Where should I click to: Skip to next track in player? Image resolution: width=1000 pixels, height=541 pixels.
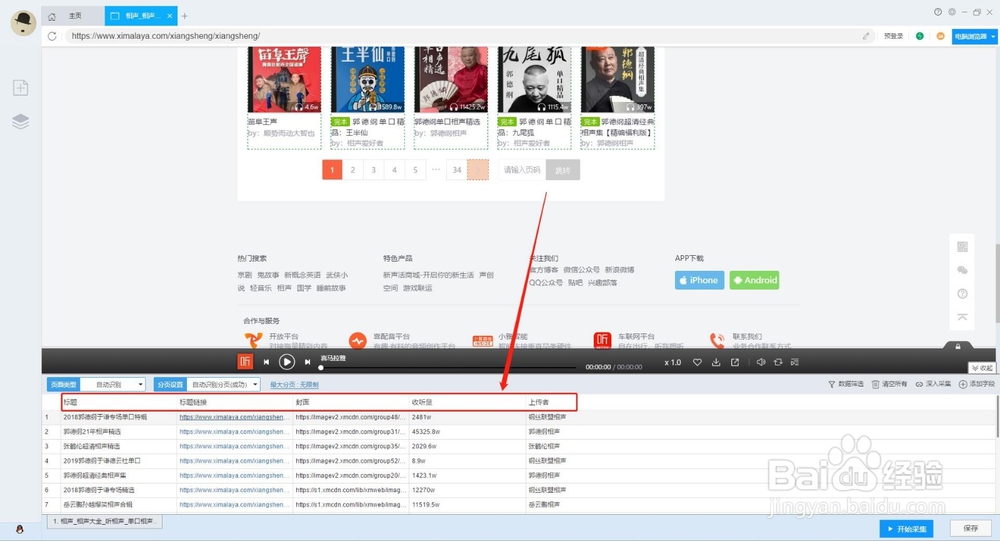[307, 362]
